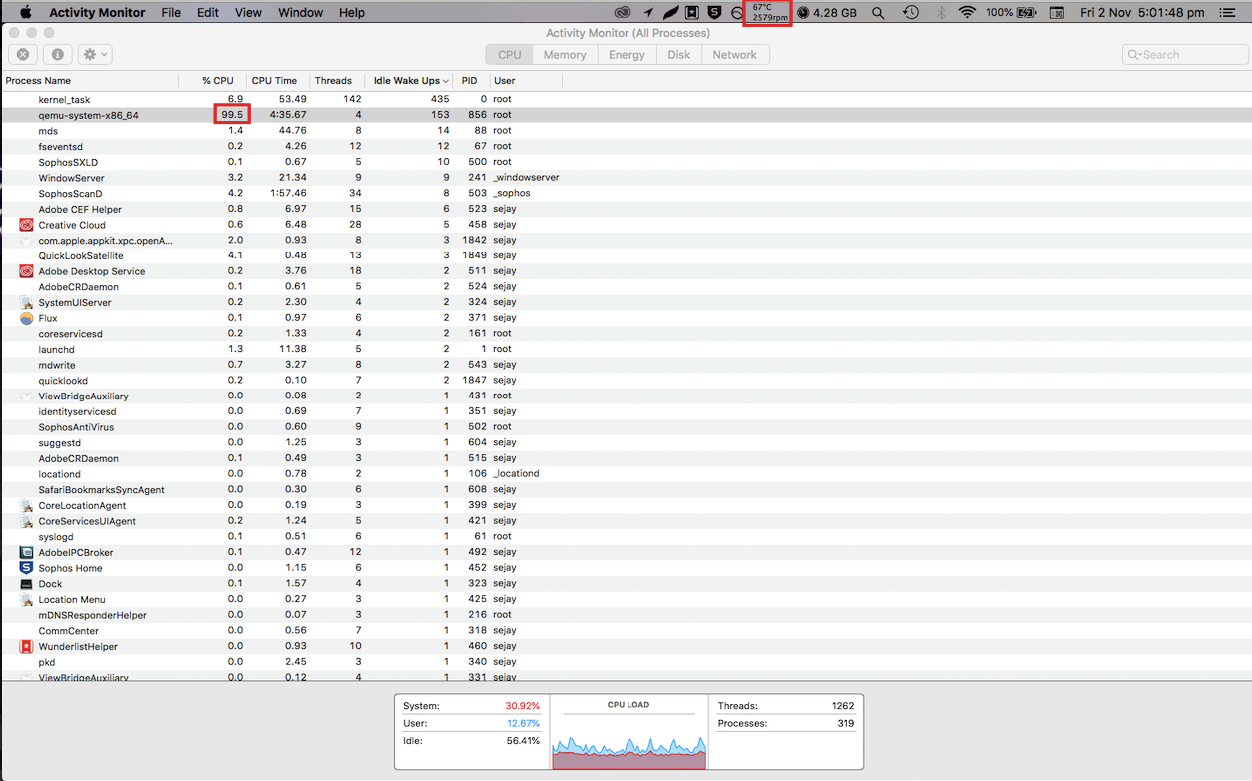The width and height of the screenshot is (1252, 781).
Task: Open the File menu
Action: 171,12
